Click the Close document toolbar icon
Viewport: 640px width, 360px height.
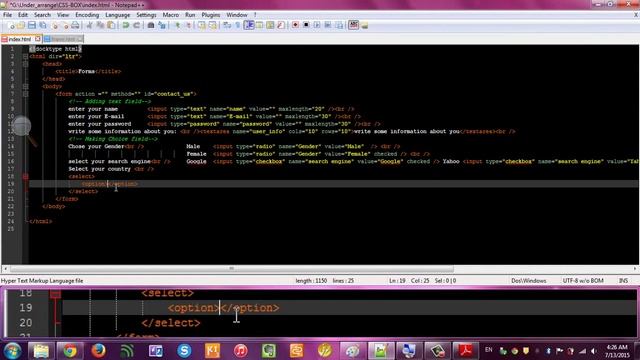pos(54,25)
